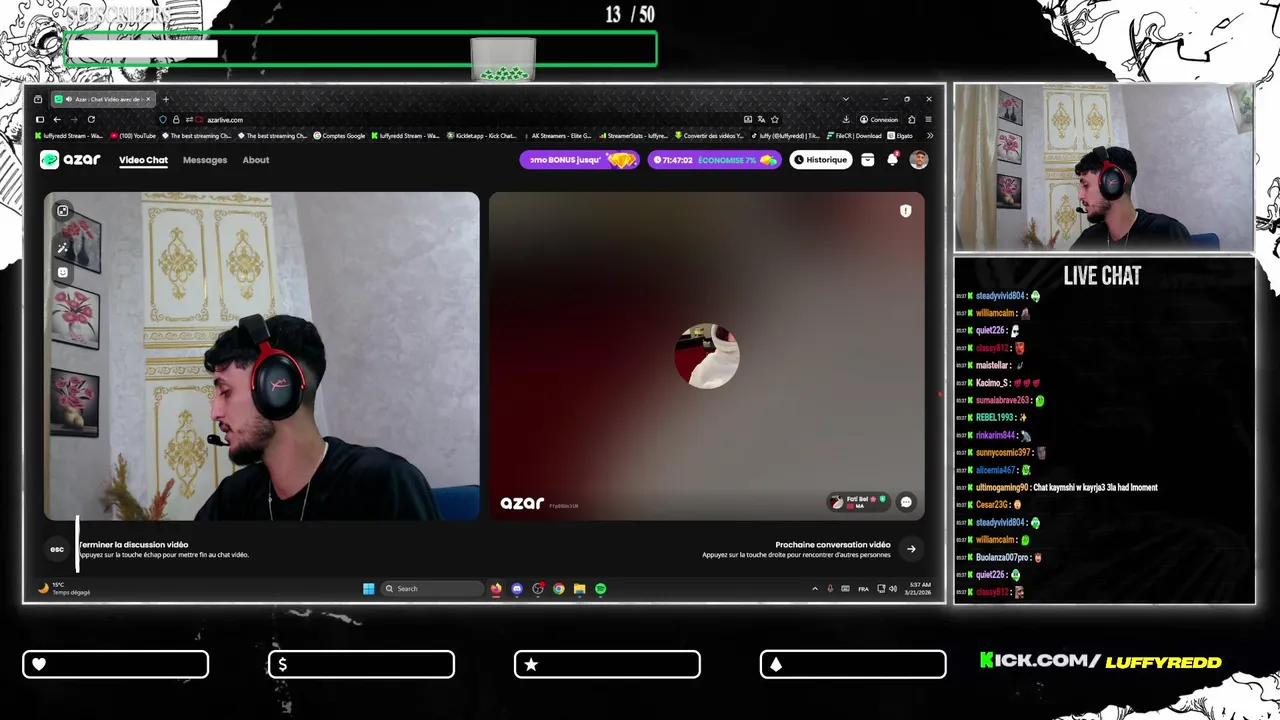Open Discord from the taskbar
This screenshot has width=1280, height=720.
click(517, 589)
